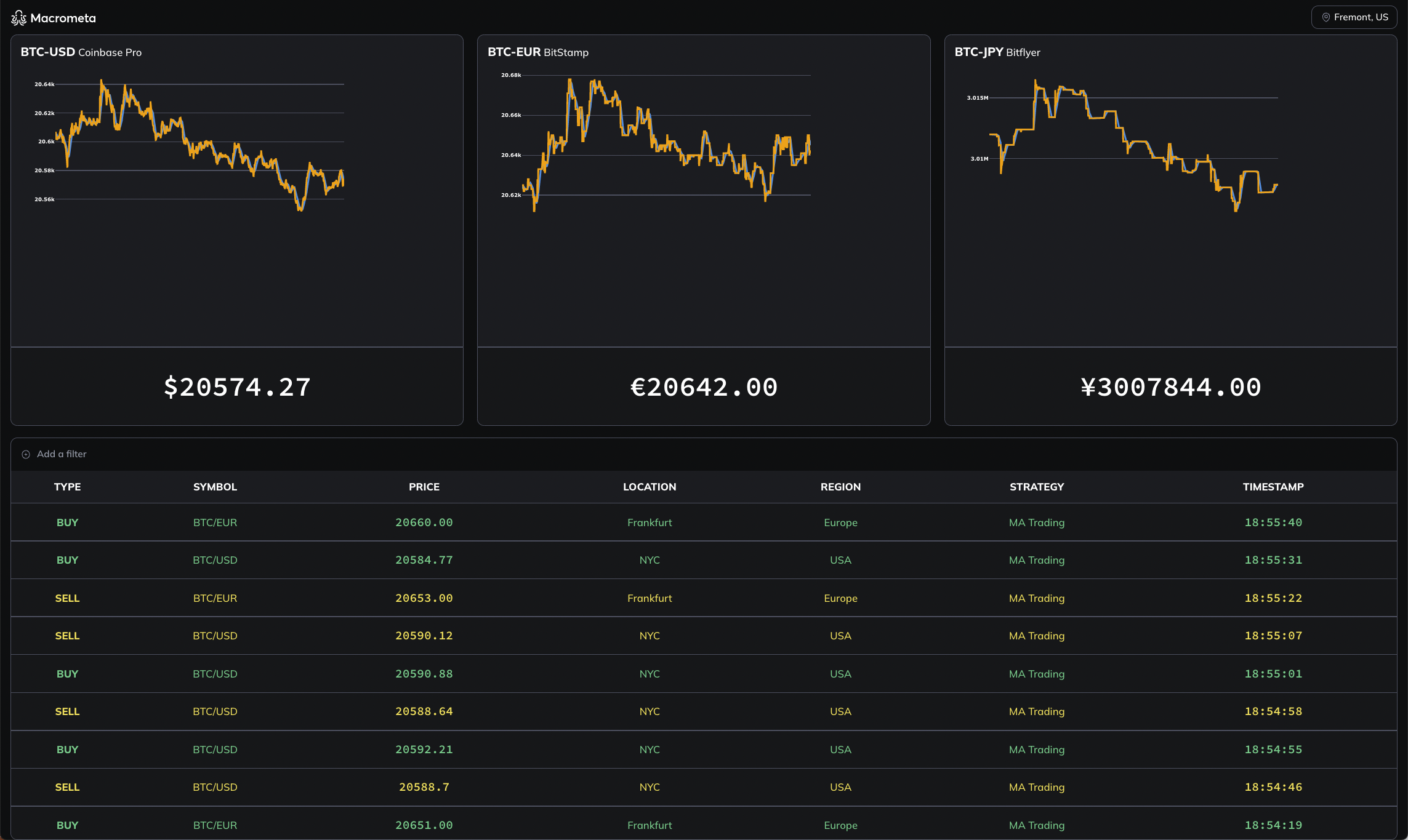Click Frankfurt in the 18:55:22 row
The width and height of the screenshot is (1408, 840).
(x=650, y=598)
